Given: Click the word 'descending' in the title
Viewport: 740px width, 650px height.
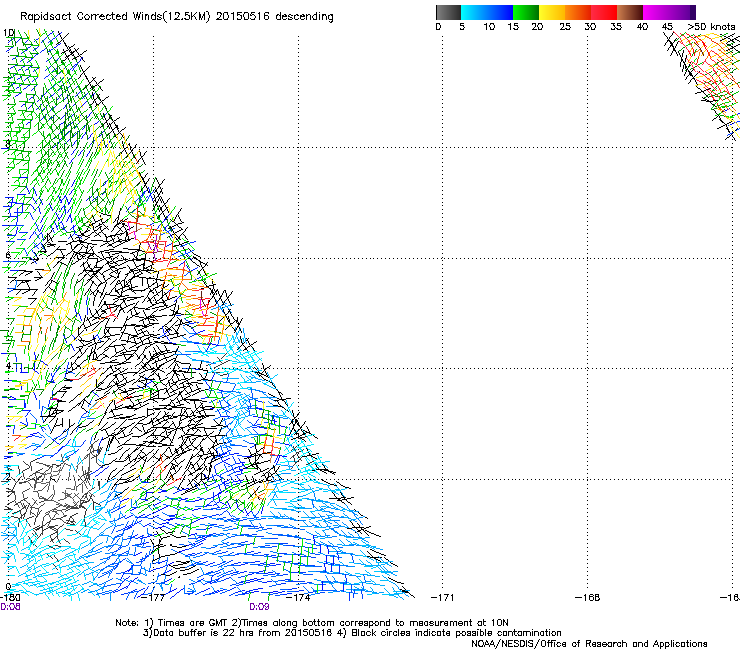Looking at the screenshot, I should click(x=304, y=17).
